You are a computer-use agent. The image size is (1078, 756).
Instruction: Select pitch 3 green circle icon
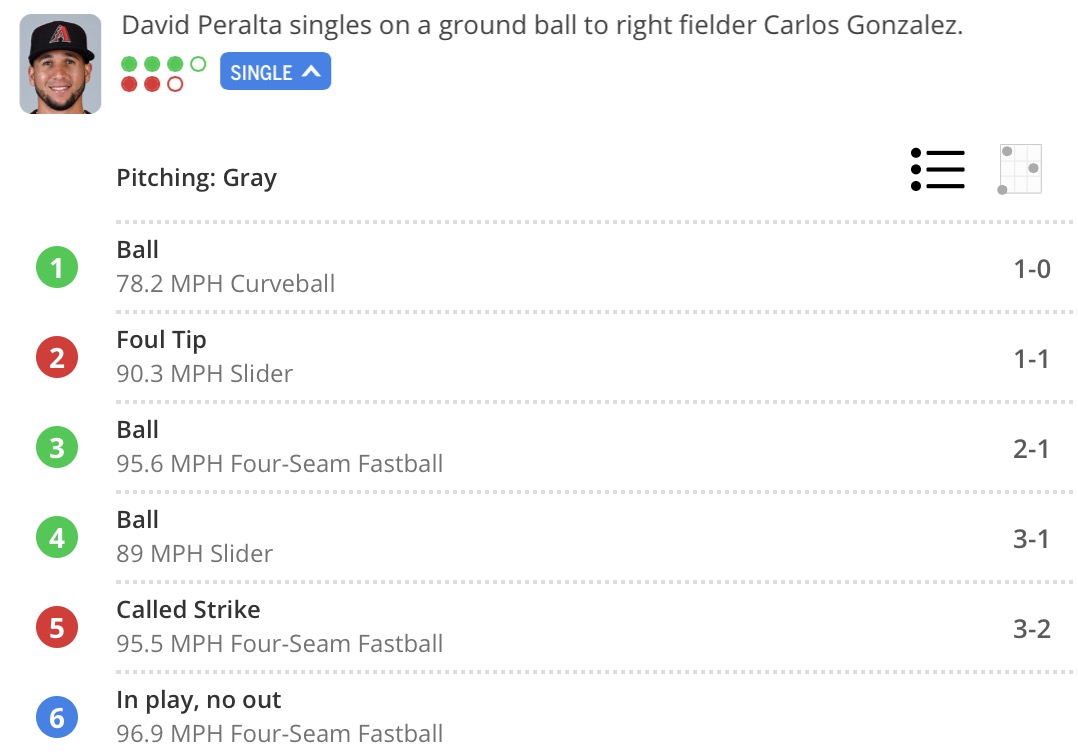(x=57, y=447)
